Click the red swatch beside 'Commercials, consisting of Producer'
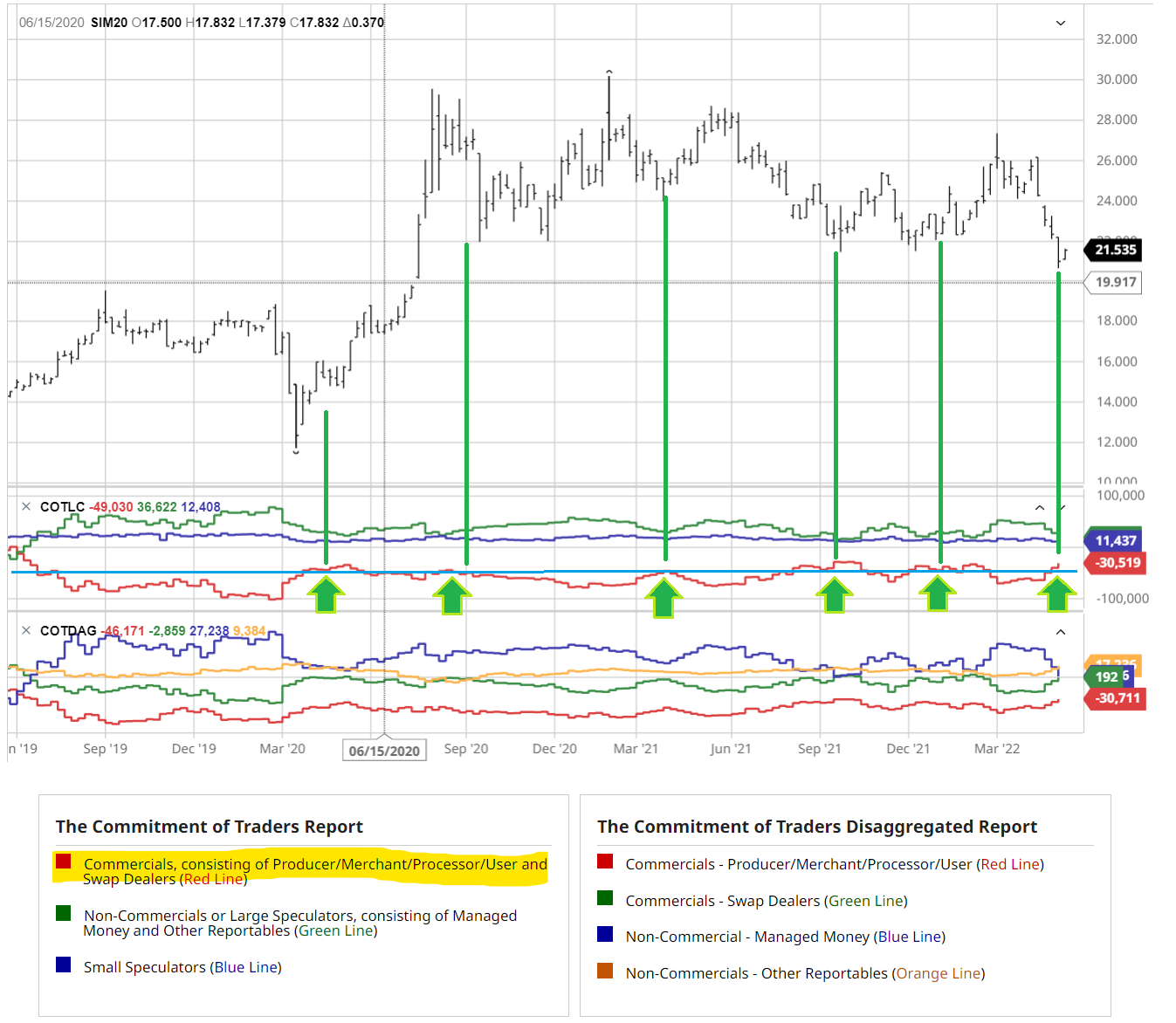The width and height of the screenshot is (1176, 1023). coord(63,862)
